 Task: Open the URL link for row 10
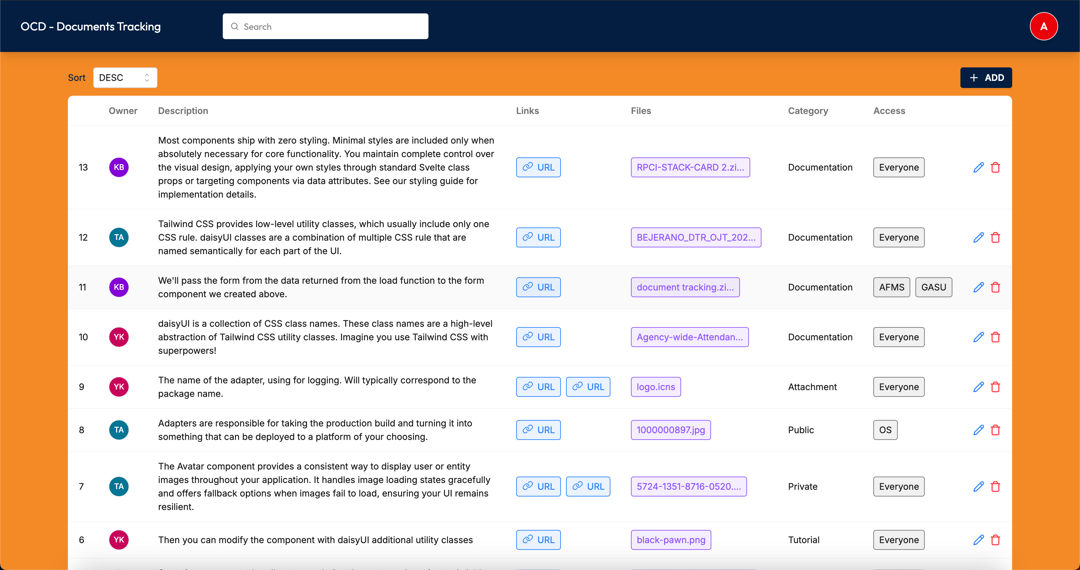point(538,337)
